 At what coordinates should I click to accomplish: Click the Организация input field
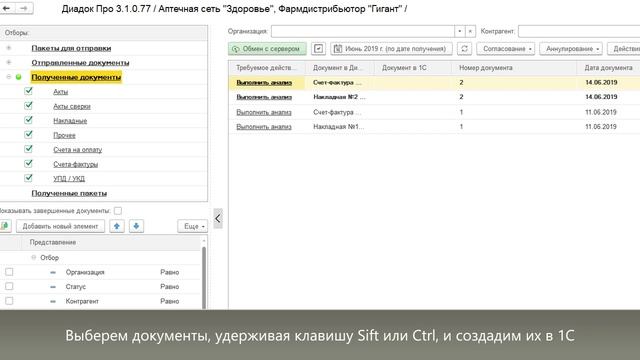pos(362,31)
